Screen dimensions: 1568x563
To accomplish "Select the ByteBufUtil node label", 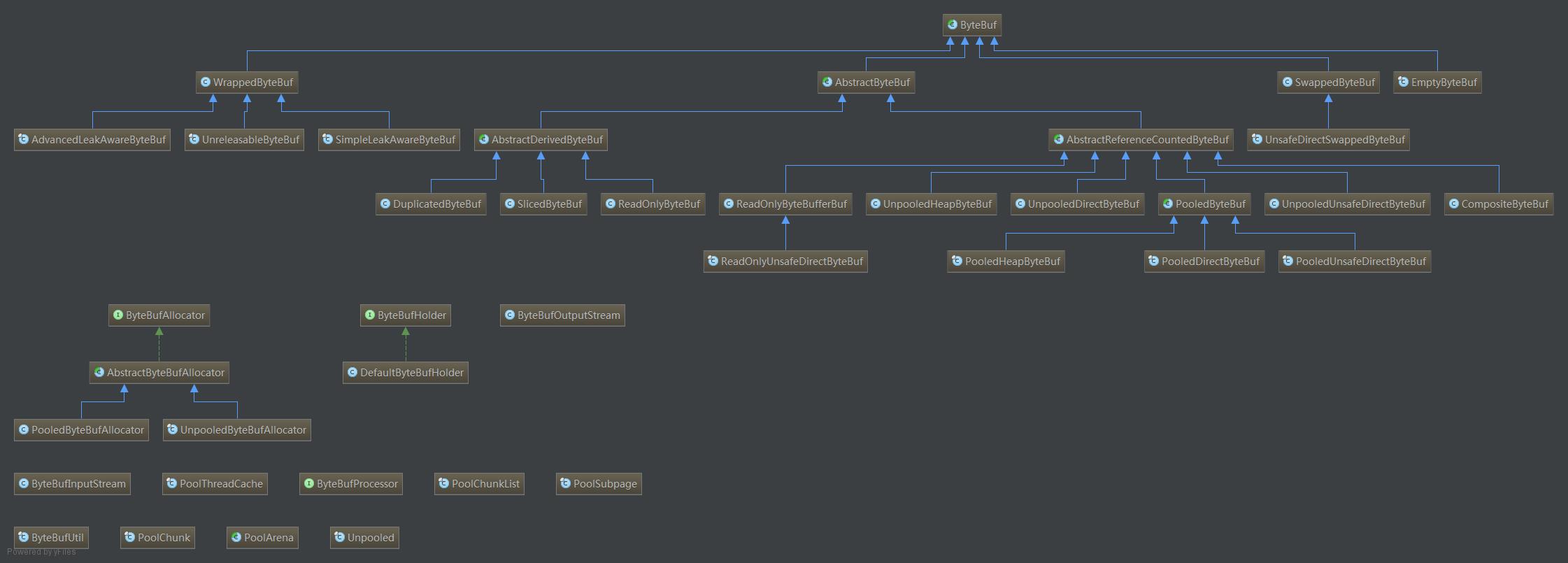I will coord(57,538).
